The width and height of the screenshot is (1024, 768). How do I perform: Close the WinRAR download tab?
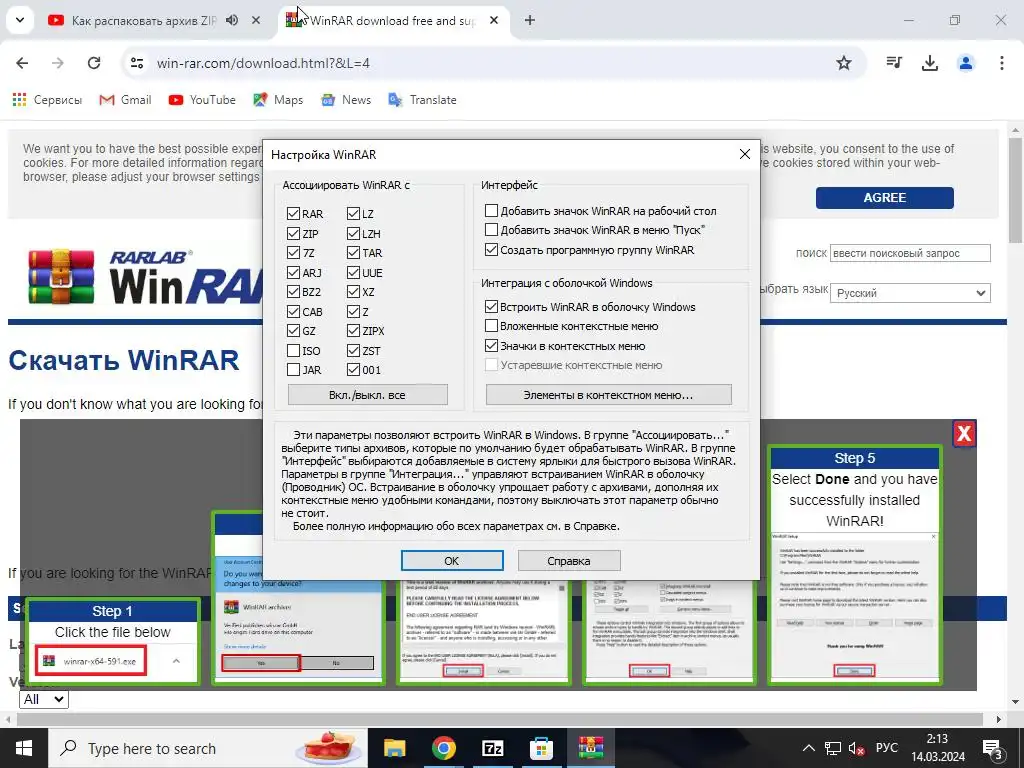pos(494,20)
